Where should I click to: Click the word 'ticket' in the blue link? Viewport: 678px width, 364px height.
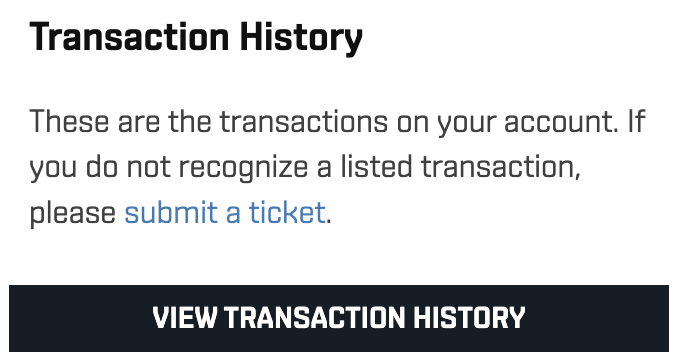287,213
